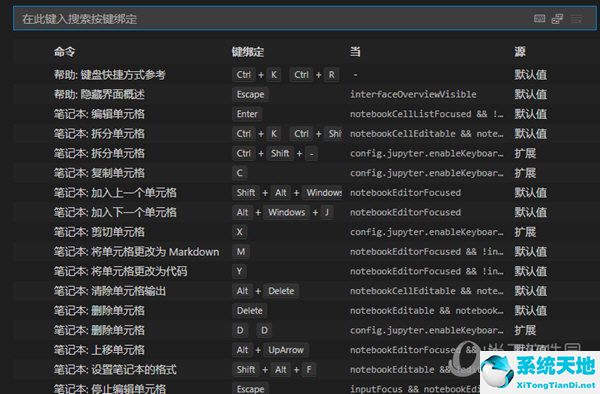600x394 pixels.
Task: Click the Shift+Alt+F keybinding cell
Action: (274, 370)
